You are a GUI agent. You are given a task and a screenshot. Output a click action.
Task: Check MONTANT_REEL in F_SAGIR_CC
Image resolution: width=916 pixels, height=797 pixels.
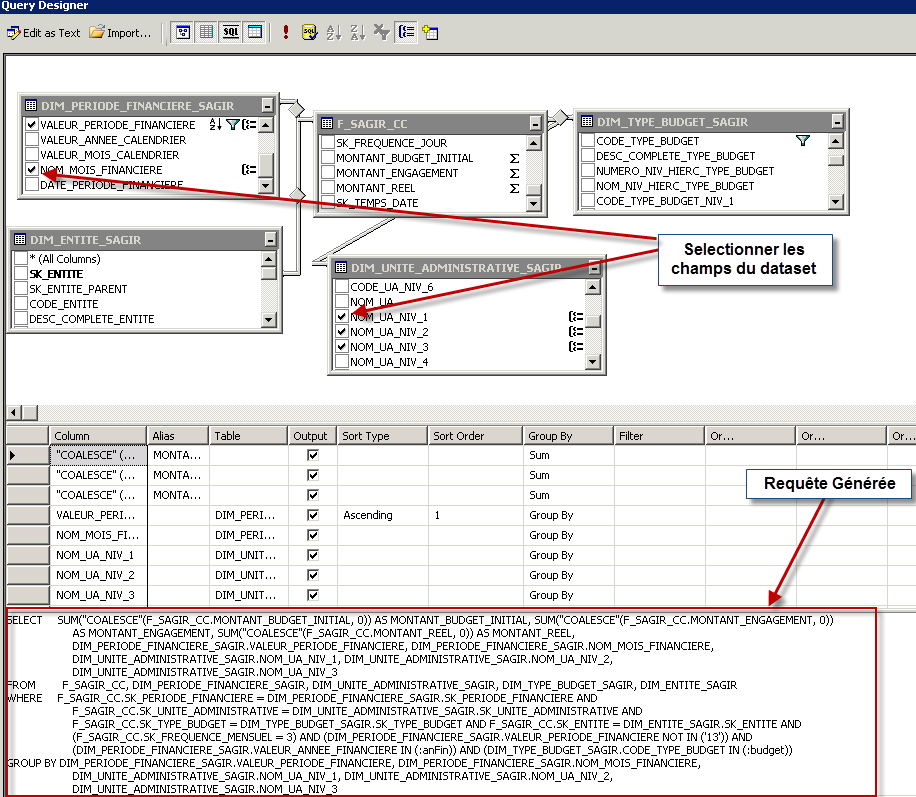[x=327, y=187]
